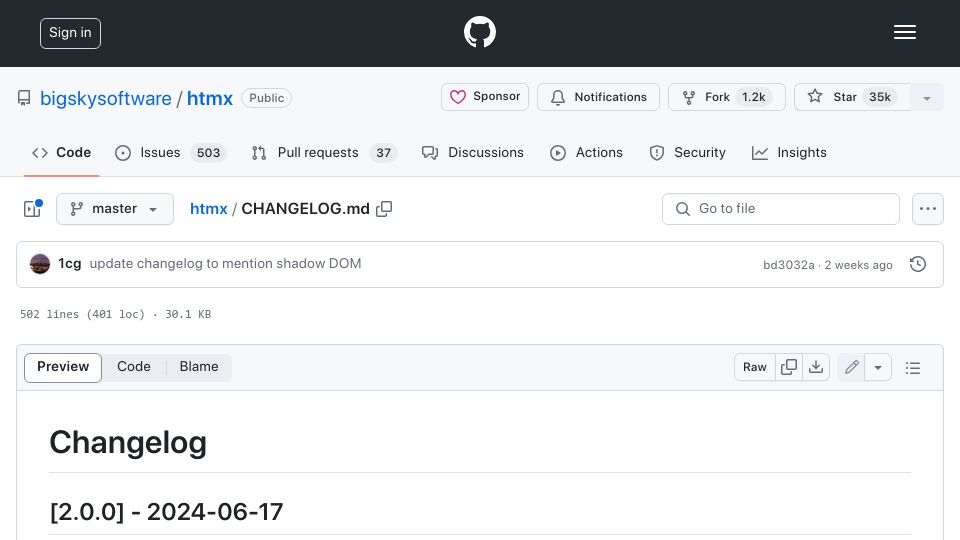Screen dimensions: 960x540
Task: Expand the Star lists dropdown arrow
Action: pyautogui.click(x=926, y=98)
